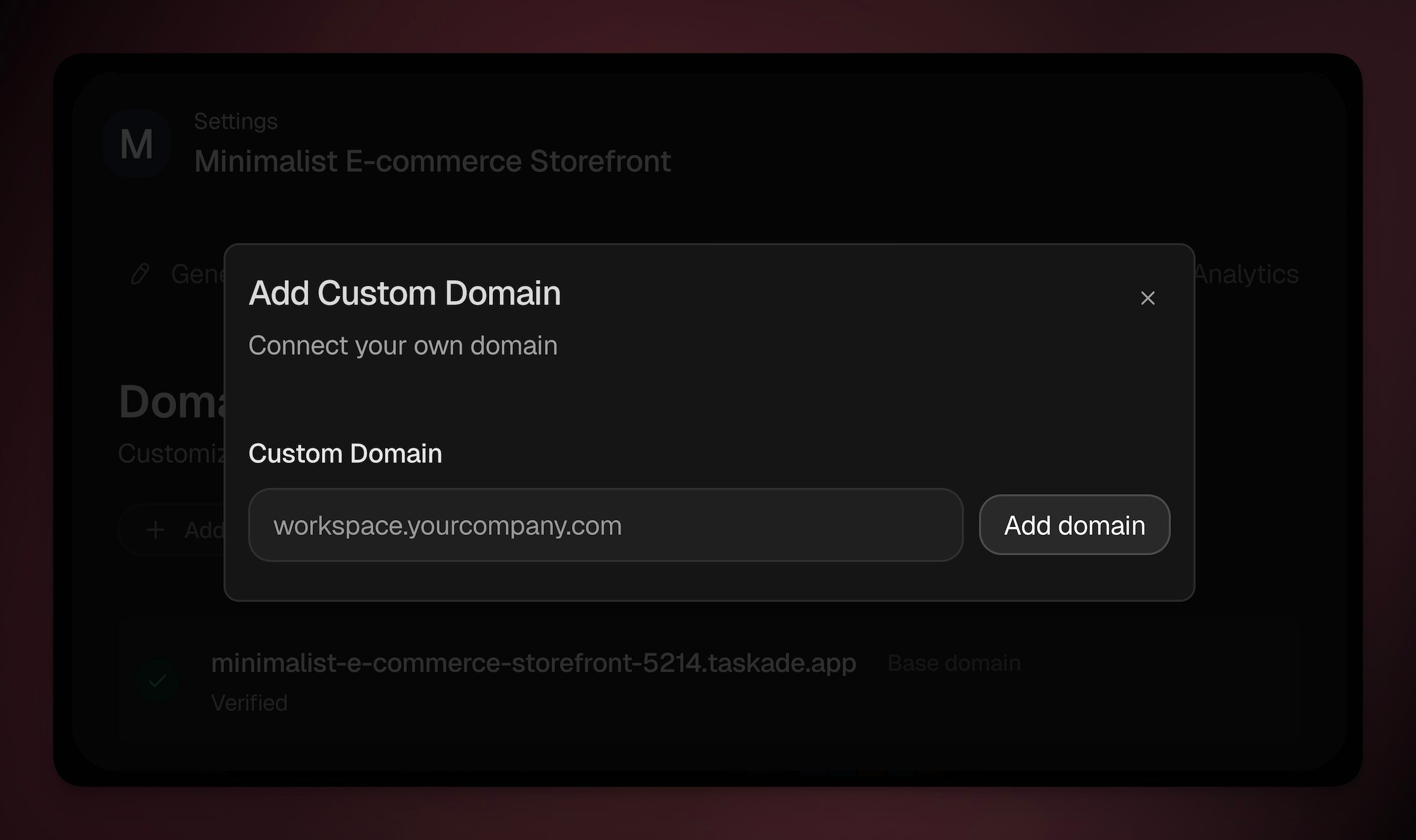Click the truncated Customize description text

(171, 454)
